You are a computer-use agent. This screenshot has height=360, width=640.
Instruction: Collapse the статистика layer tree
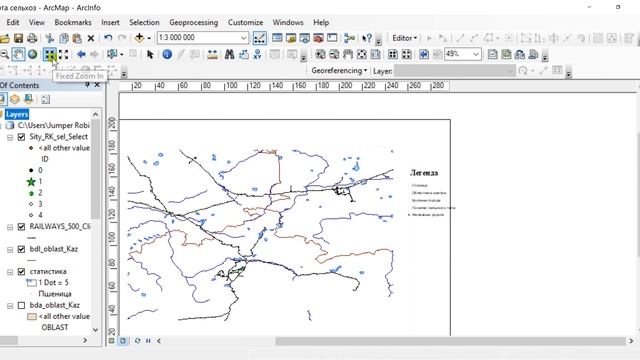click(x=10, y=272)
